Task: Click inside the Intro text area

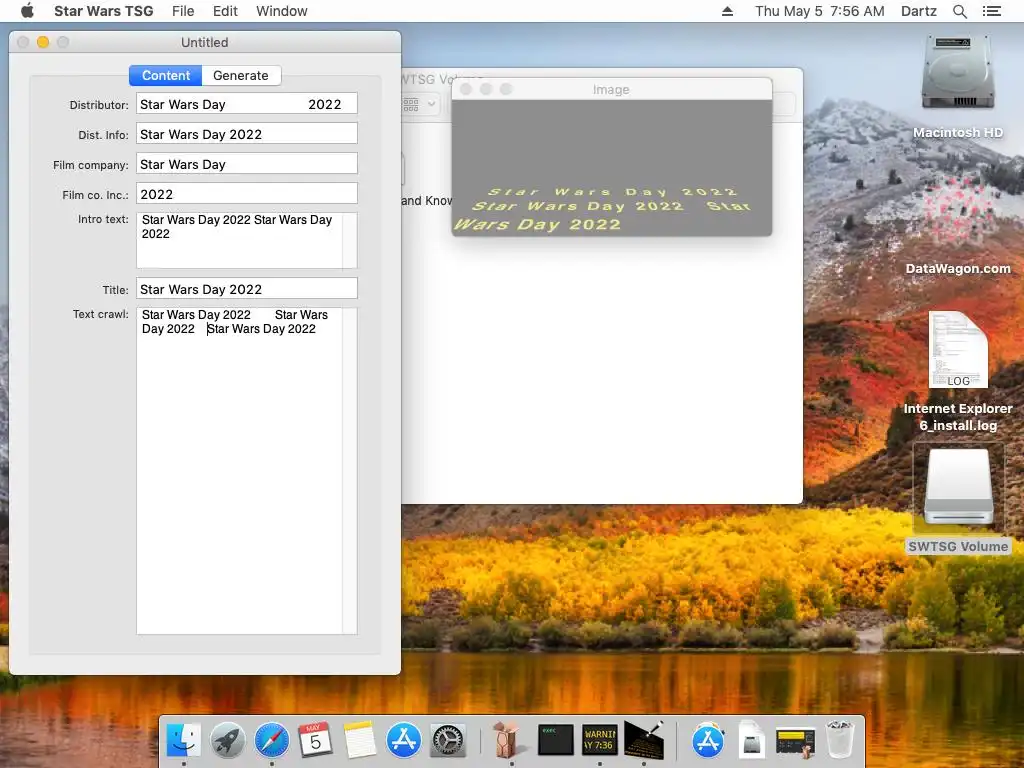Action: click(x=239, y=240)
